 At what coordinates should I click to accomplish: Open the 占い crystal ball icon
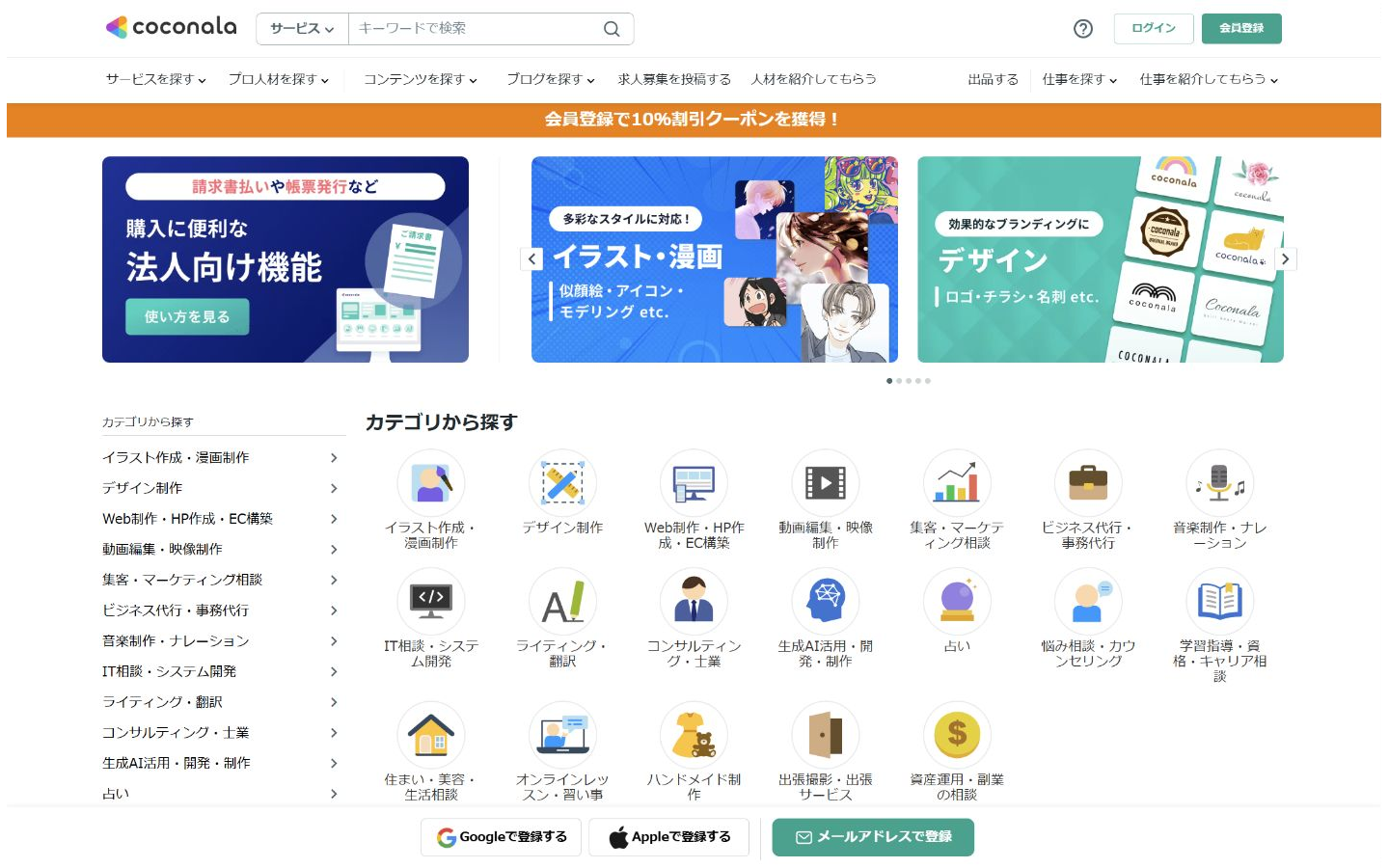point(957,602)
